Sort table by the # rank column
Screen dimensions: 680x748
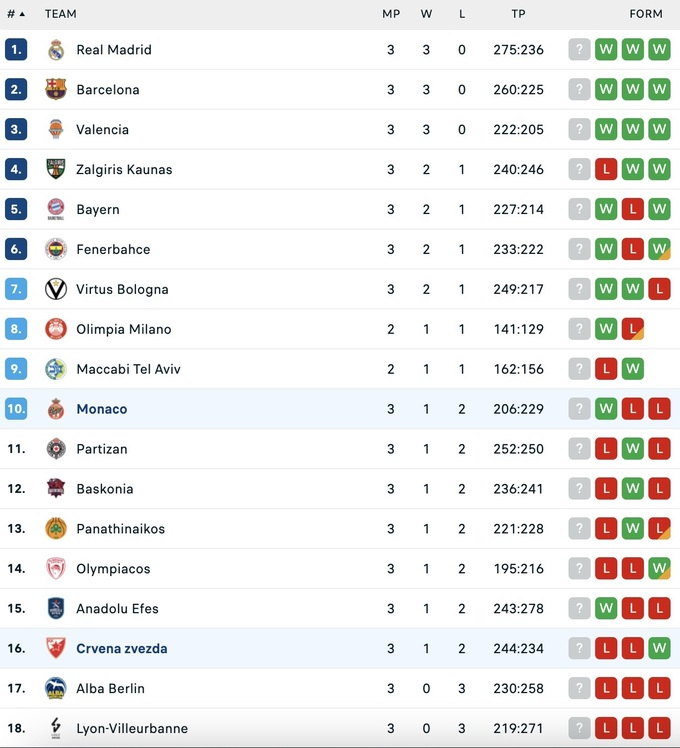coord(16,14)
